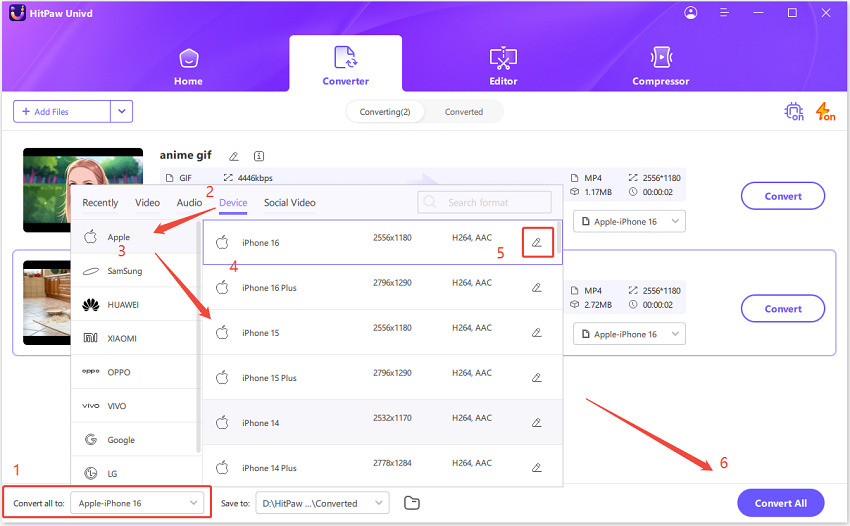Select the iPhone 16 Plus preset
The image size is (850, 526).
pos(382,287)
